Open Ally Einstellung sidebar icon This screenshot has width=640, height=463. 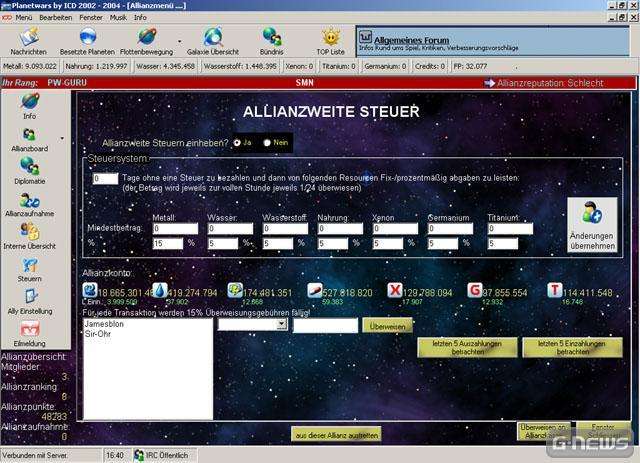tap(30, 297)
